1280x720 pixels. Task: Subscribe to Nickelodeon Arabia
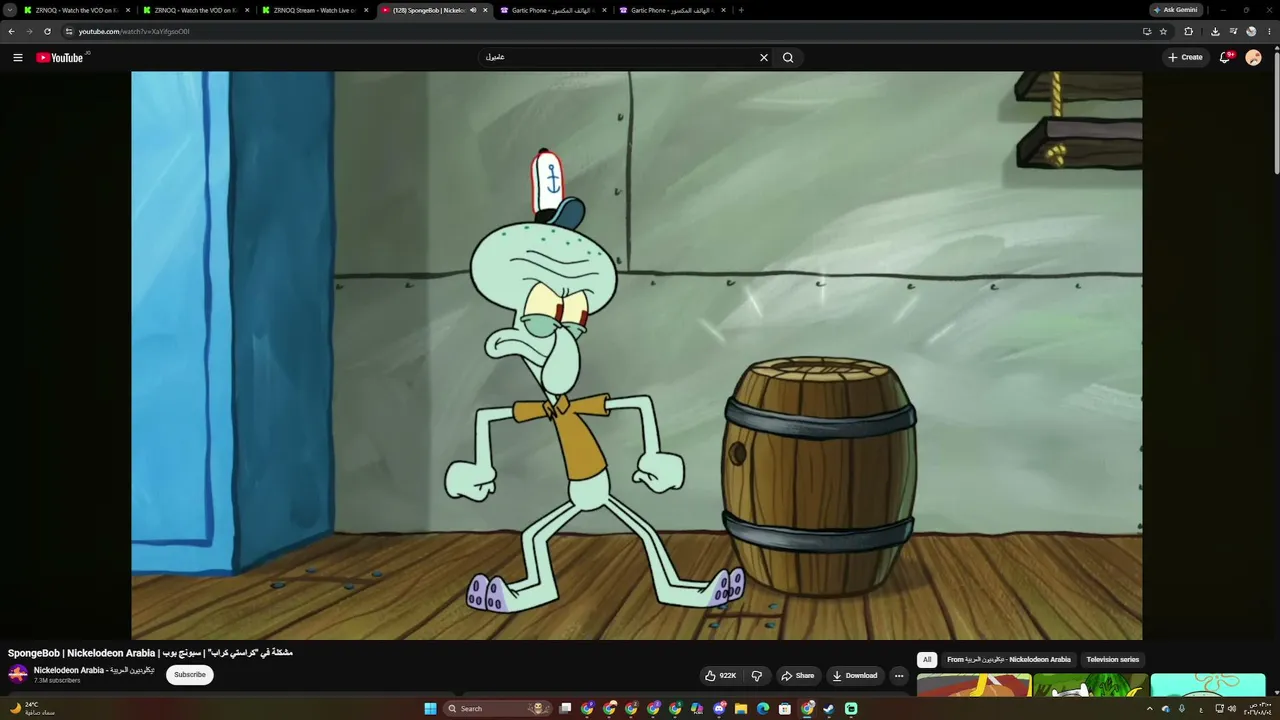pos(190,675)
